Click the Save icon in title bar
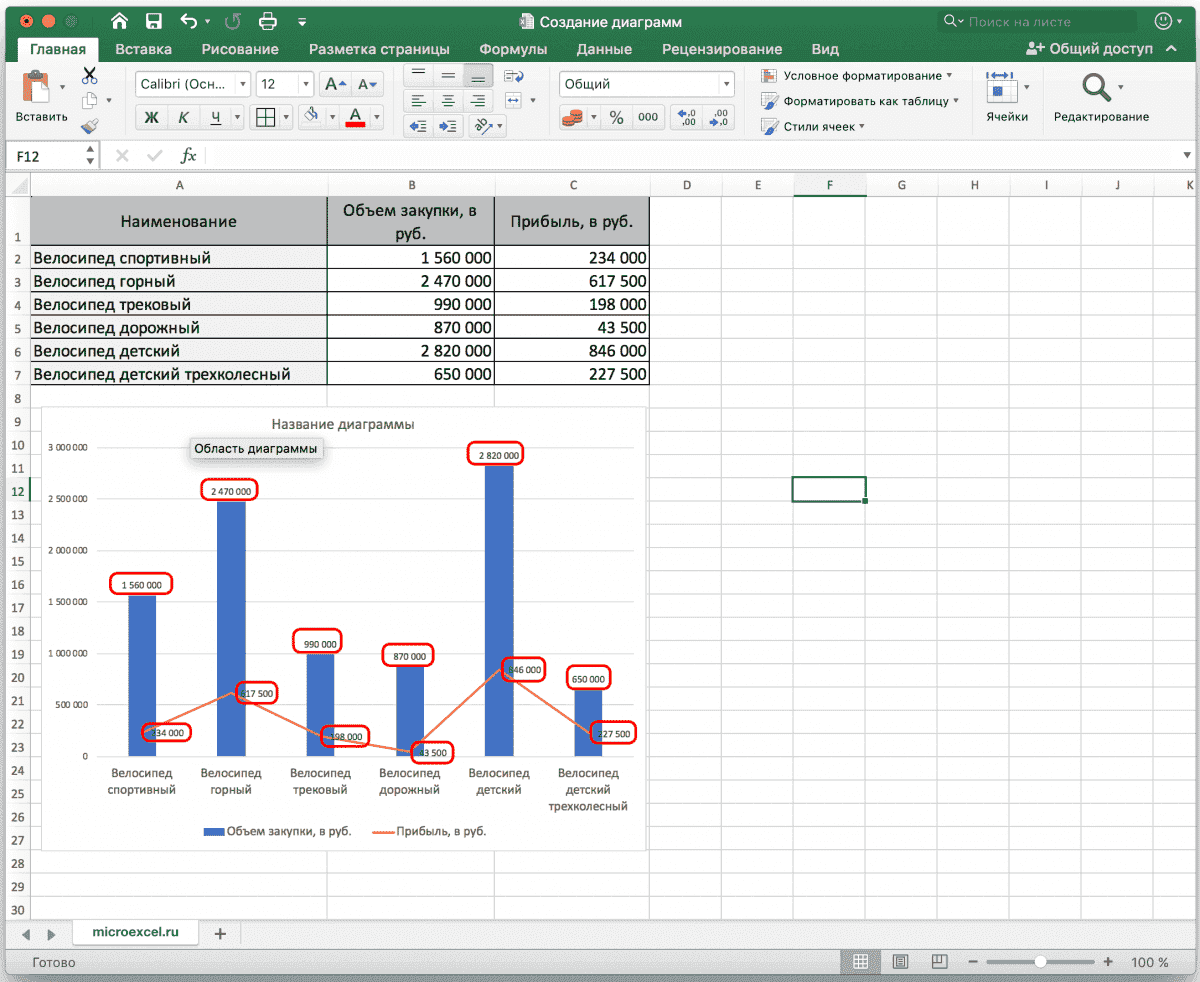This screenshot has height=982, width=1200. pos(153,21)
